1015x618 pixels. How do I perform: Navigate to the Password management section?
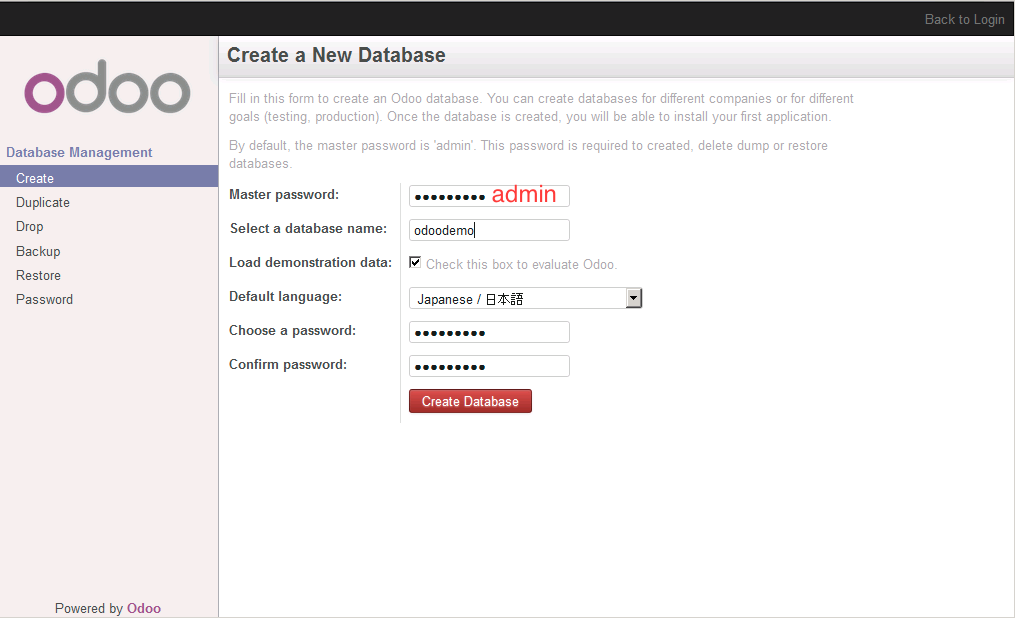(x=44, y=299)
